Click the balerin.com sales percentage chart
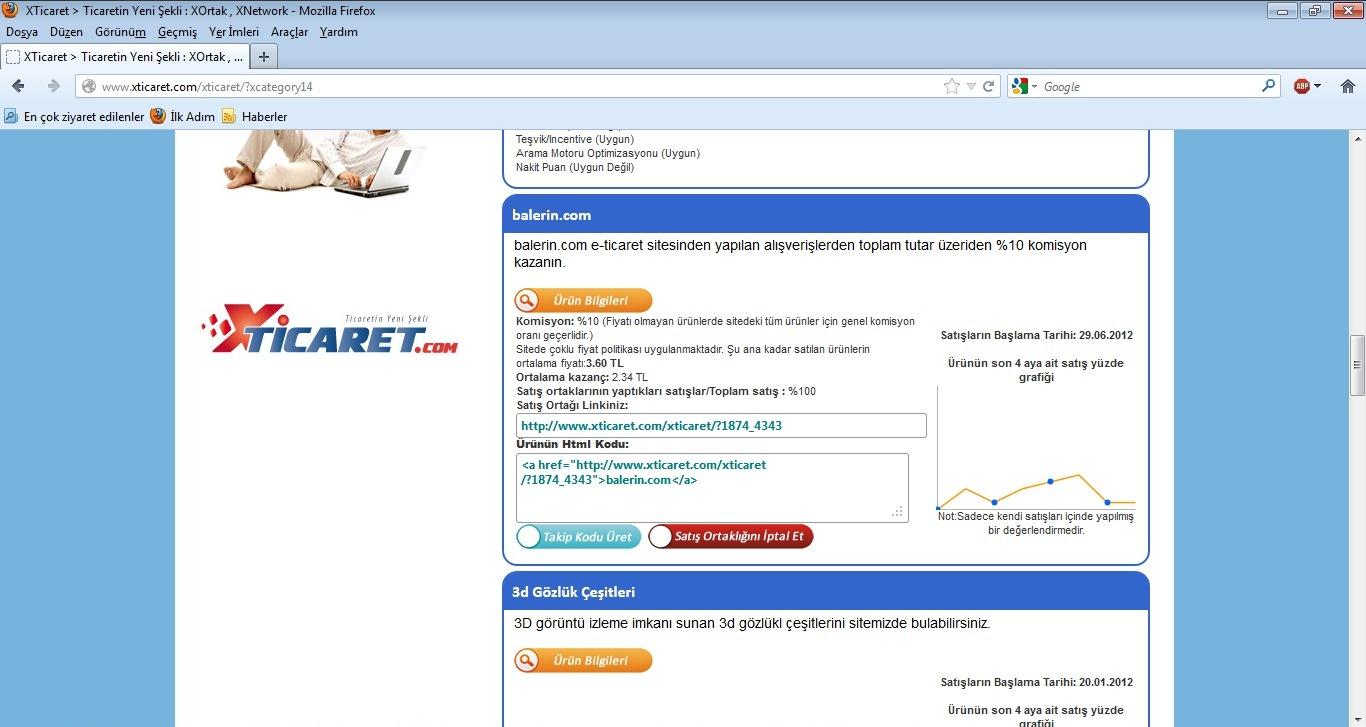1366x727 pixels. click(1037, 448)
